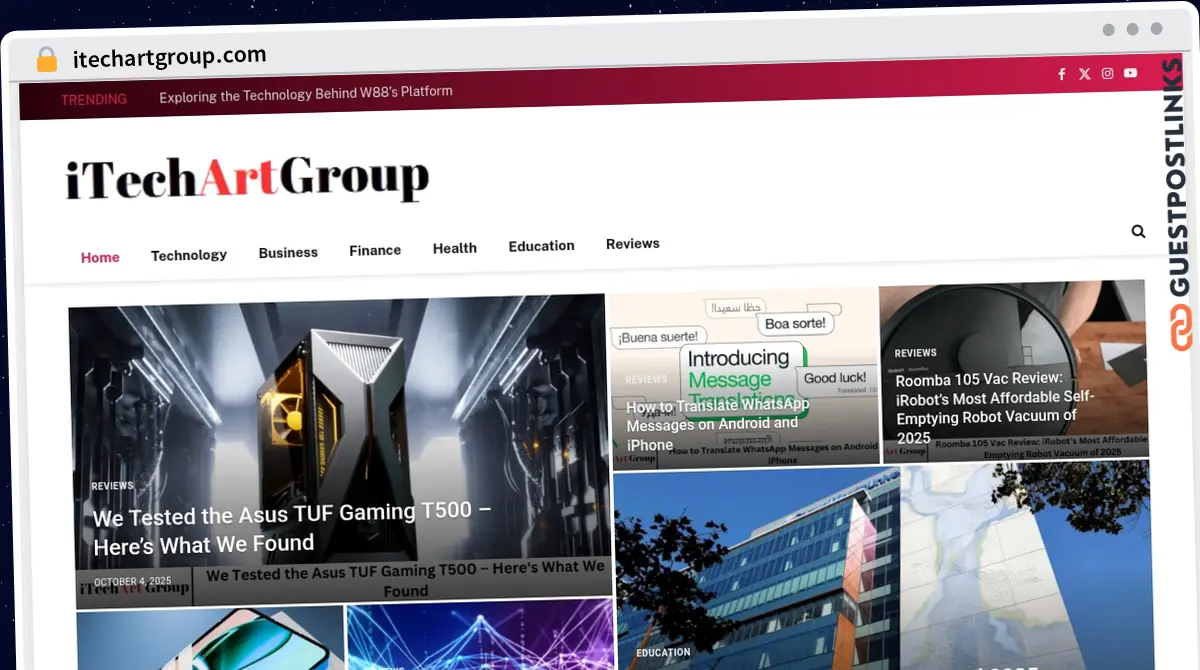Click EDUCATION tag on building article
1200x670 pixels.
[x=663, y=653]
